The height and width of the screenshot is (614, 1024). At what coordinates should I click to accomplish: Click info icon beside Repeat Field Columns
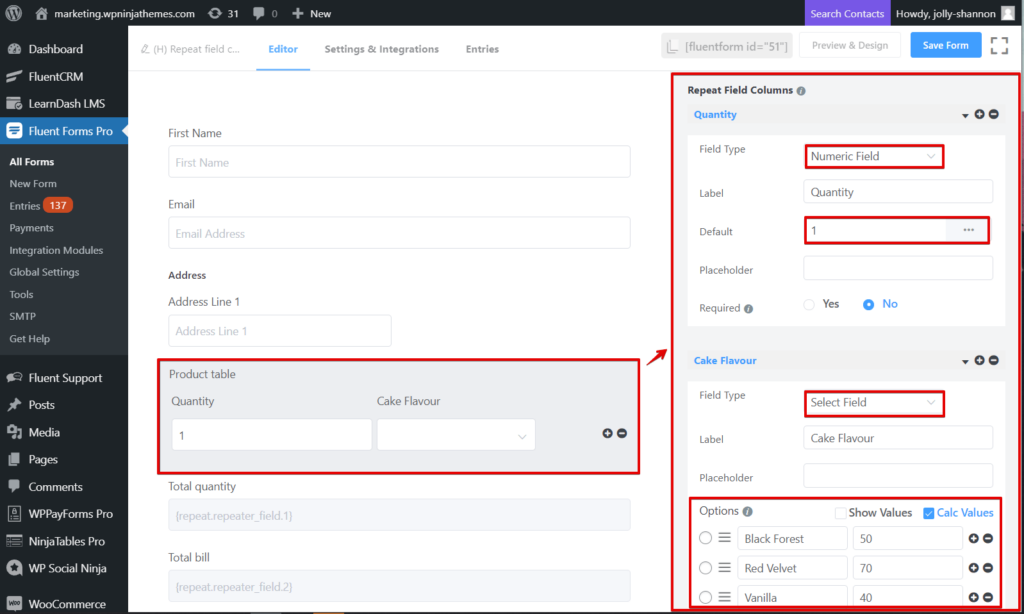(801, 91)
